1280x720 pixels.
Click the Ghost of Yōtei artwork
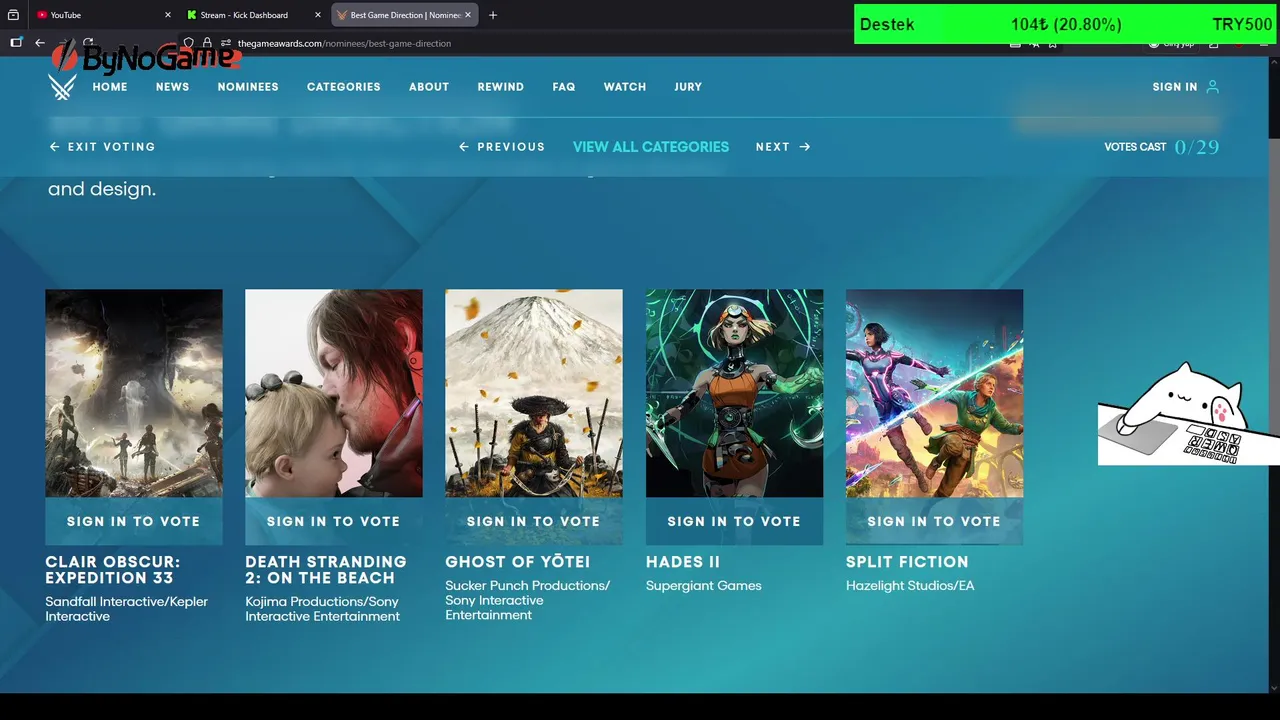click(x=534, y=393)
